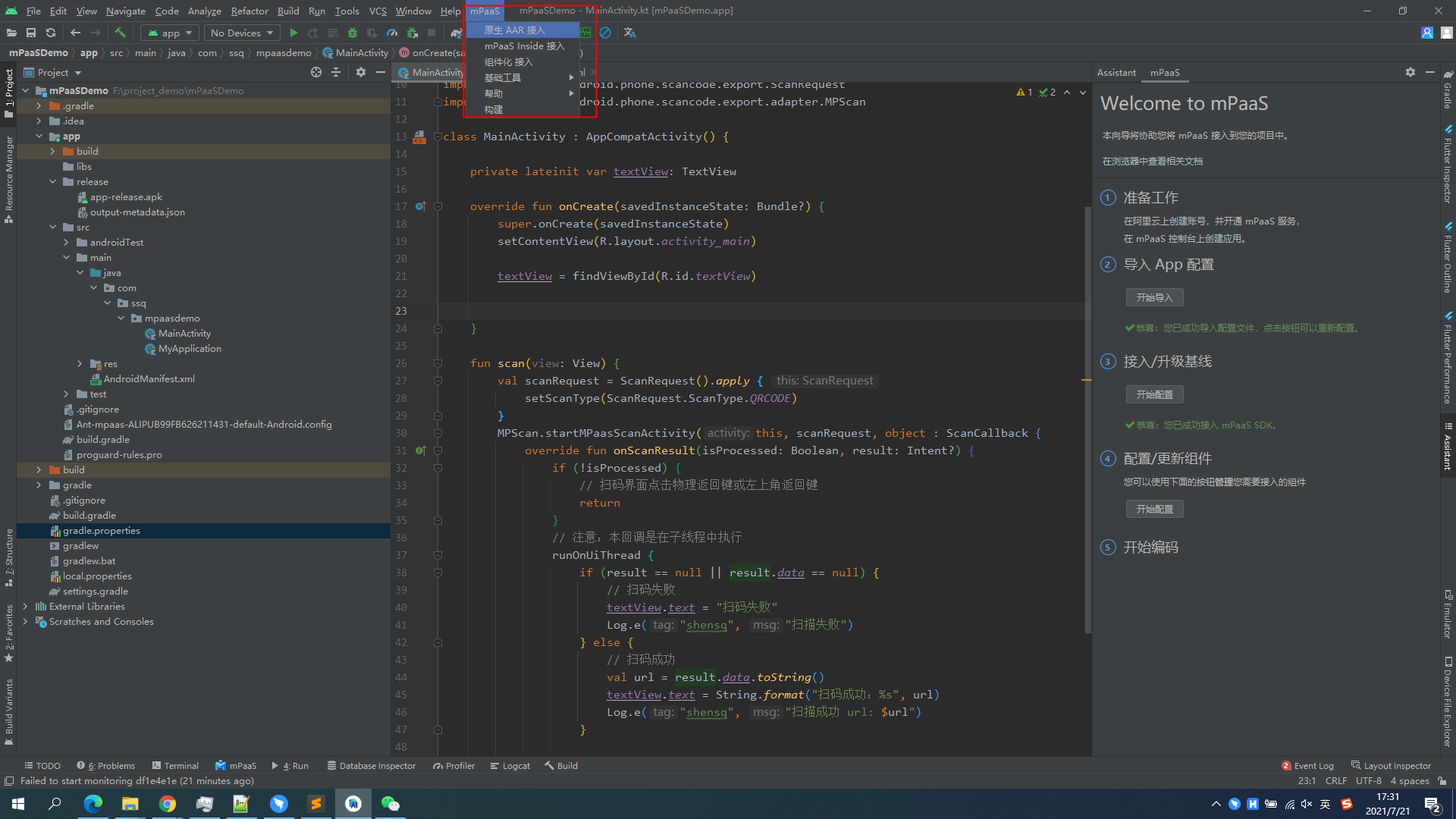This screenshot has width=1456, height=819.
Task: Select 原生 AAR 接入 menu entry
Action: coord(515,30)
